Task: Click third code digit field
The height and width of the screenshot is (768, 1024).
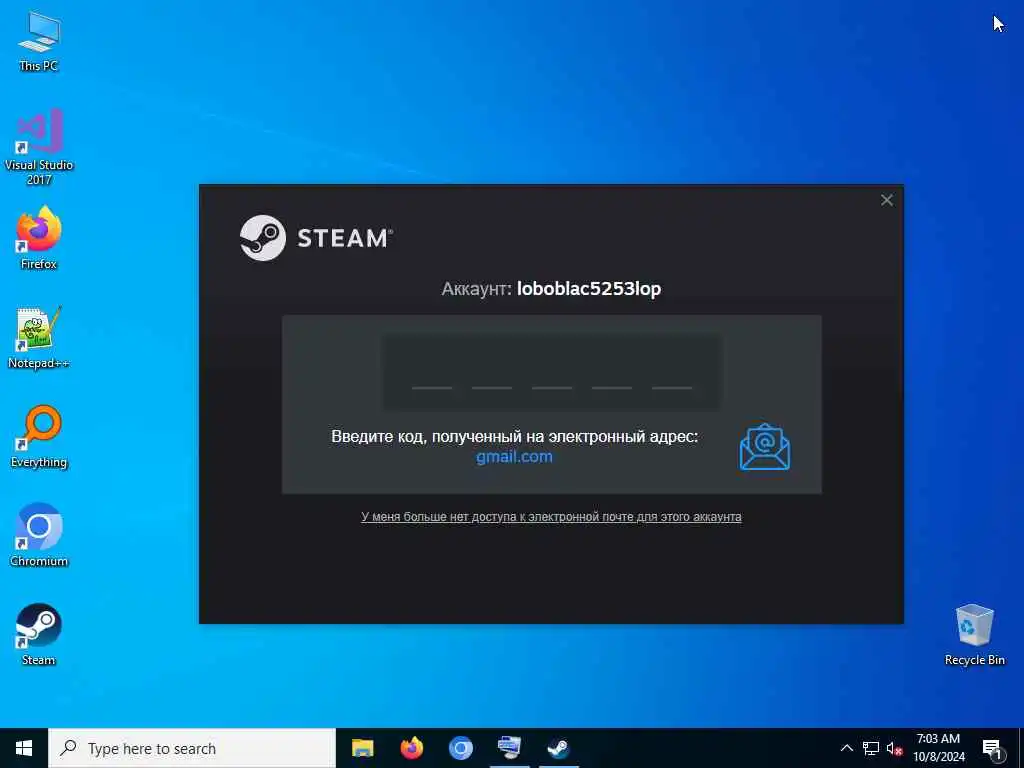Action: [552, 374]
